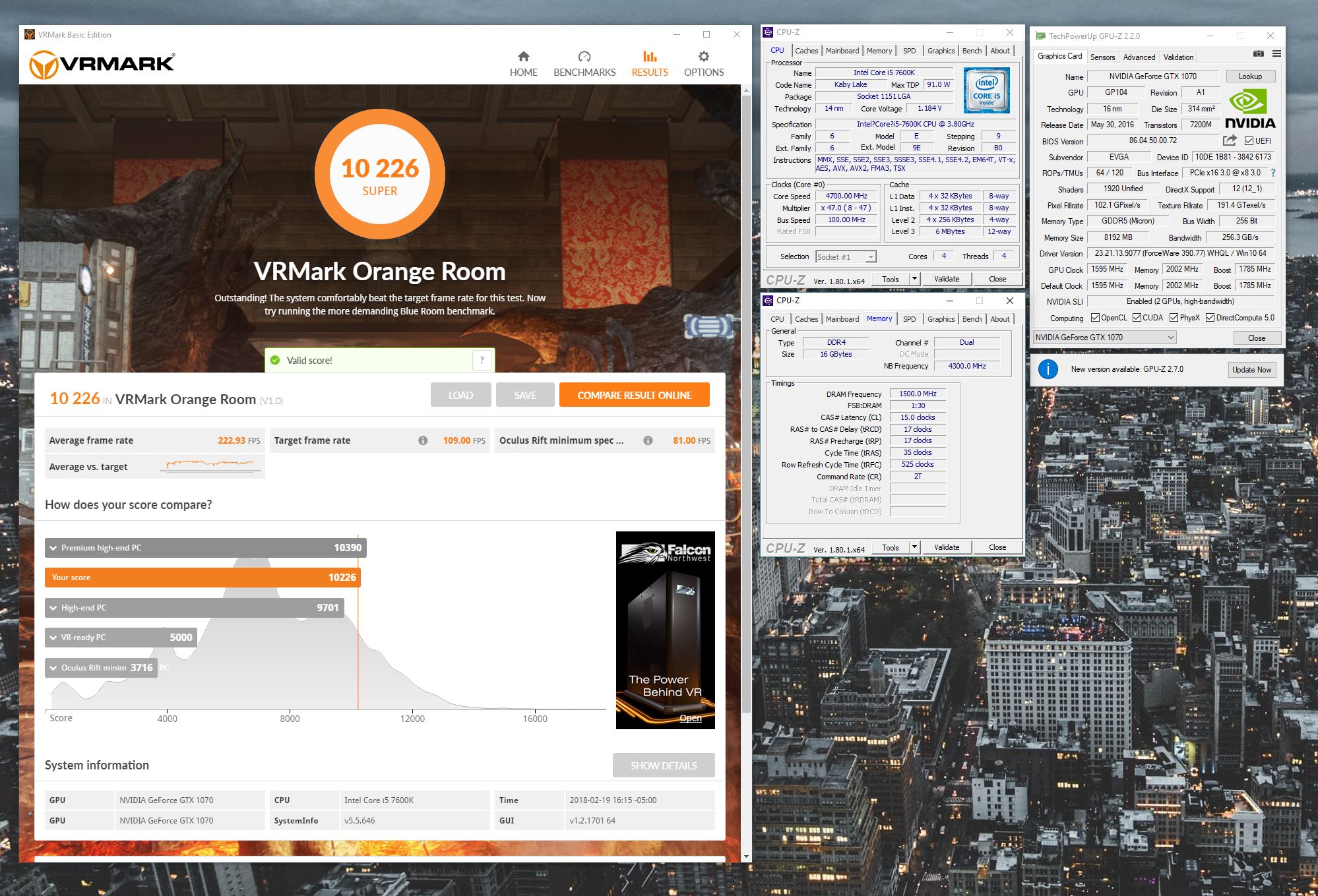Click the SAVE button
Screen dimensions: 1318x896
(525, 395)
